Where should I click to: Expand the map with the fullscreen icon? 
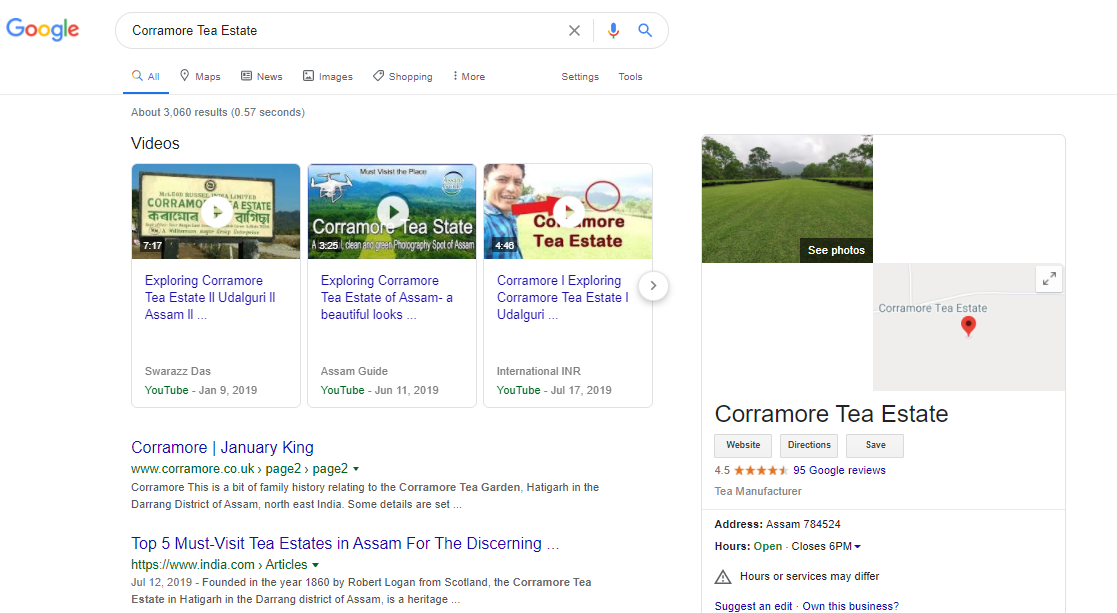(1049, 278)
